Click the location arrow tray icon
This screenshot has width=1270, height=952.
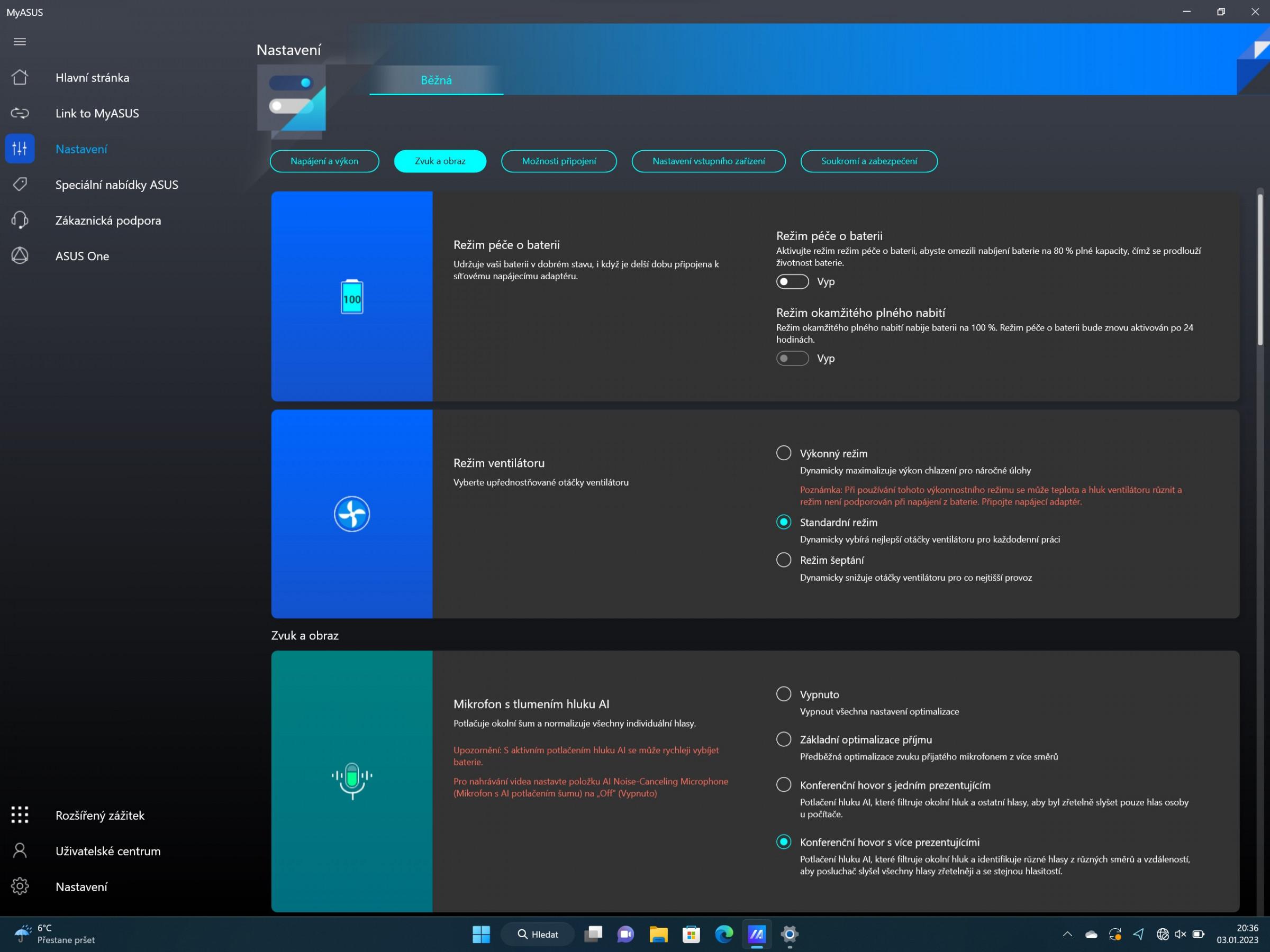(x=1139, y=934)
